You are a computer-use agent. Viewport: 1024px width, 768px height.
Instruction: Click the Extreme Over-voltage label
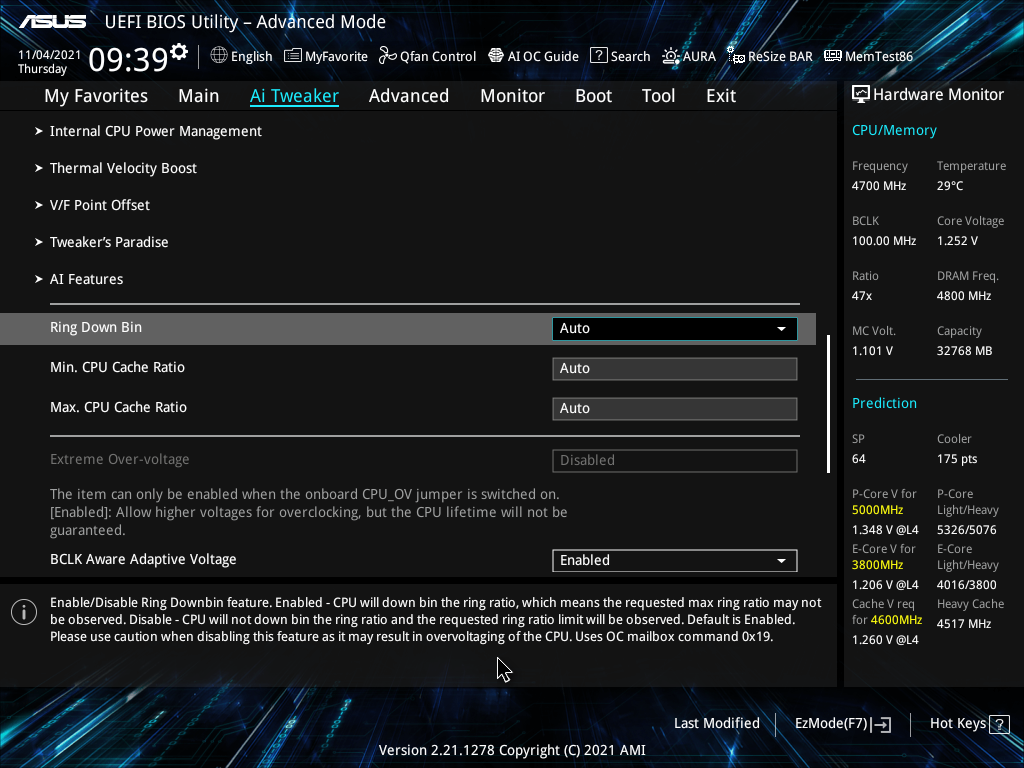coord(120,460)
